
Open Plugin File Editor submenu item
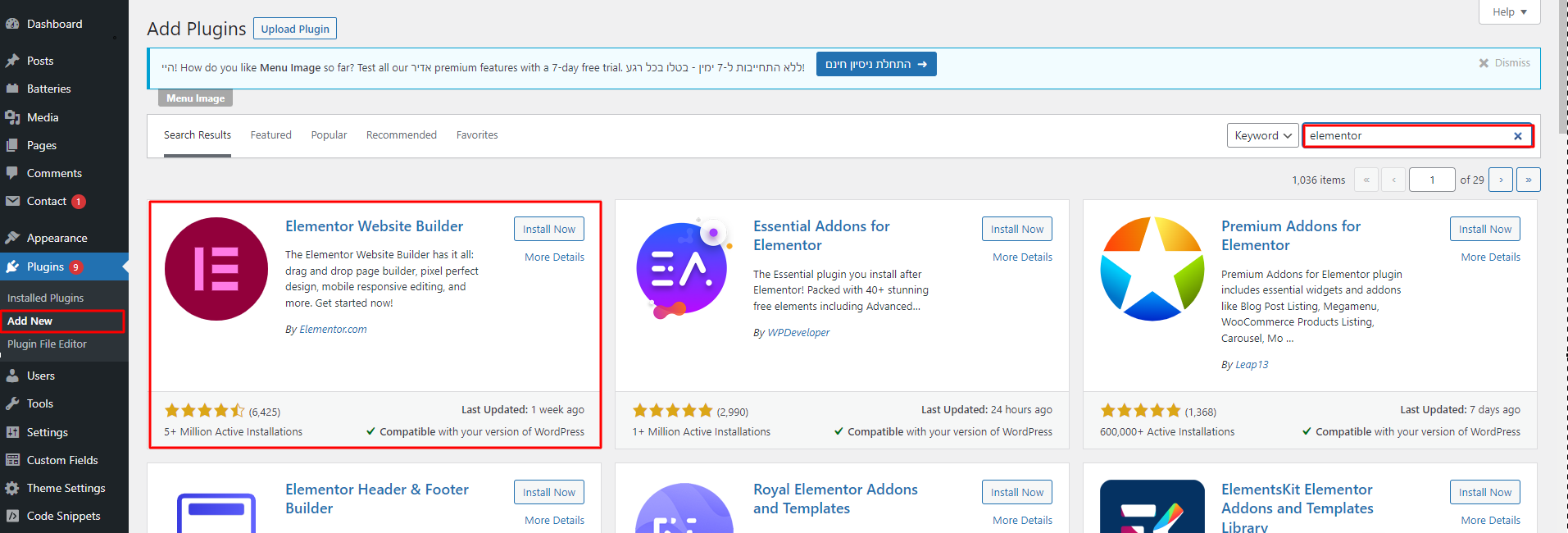pos(48,344)
